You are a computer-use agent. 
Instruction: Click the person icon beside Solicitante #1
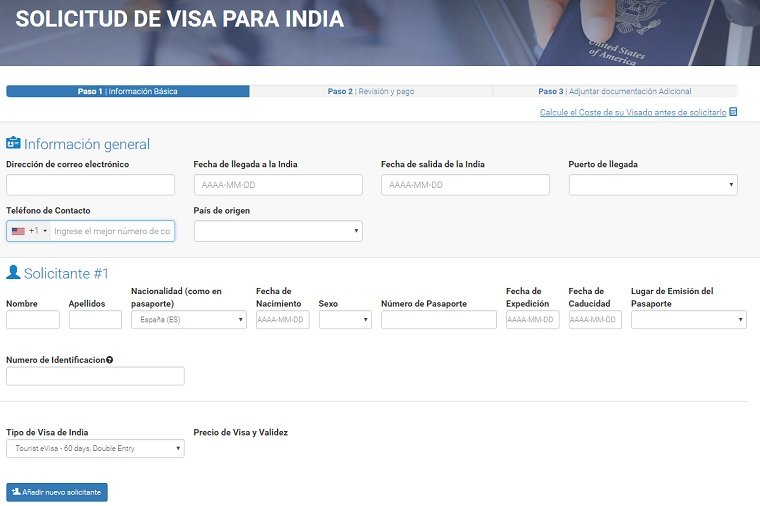coord(13,272)
